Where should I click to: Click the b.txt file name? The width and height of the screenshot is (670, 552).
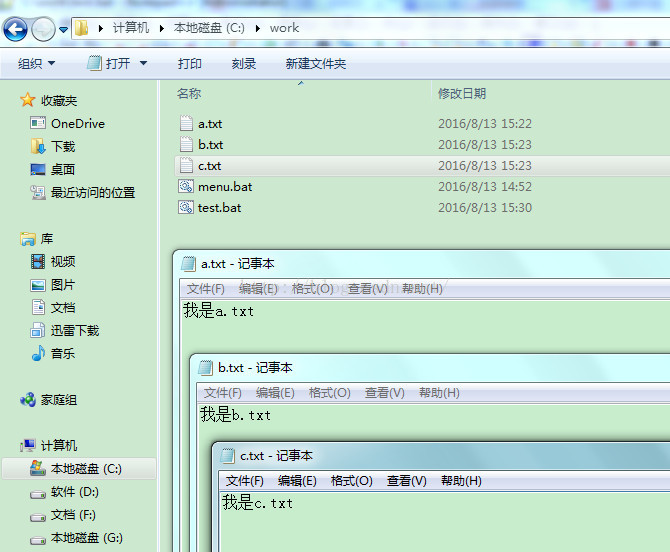[210, 145]
